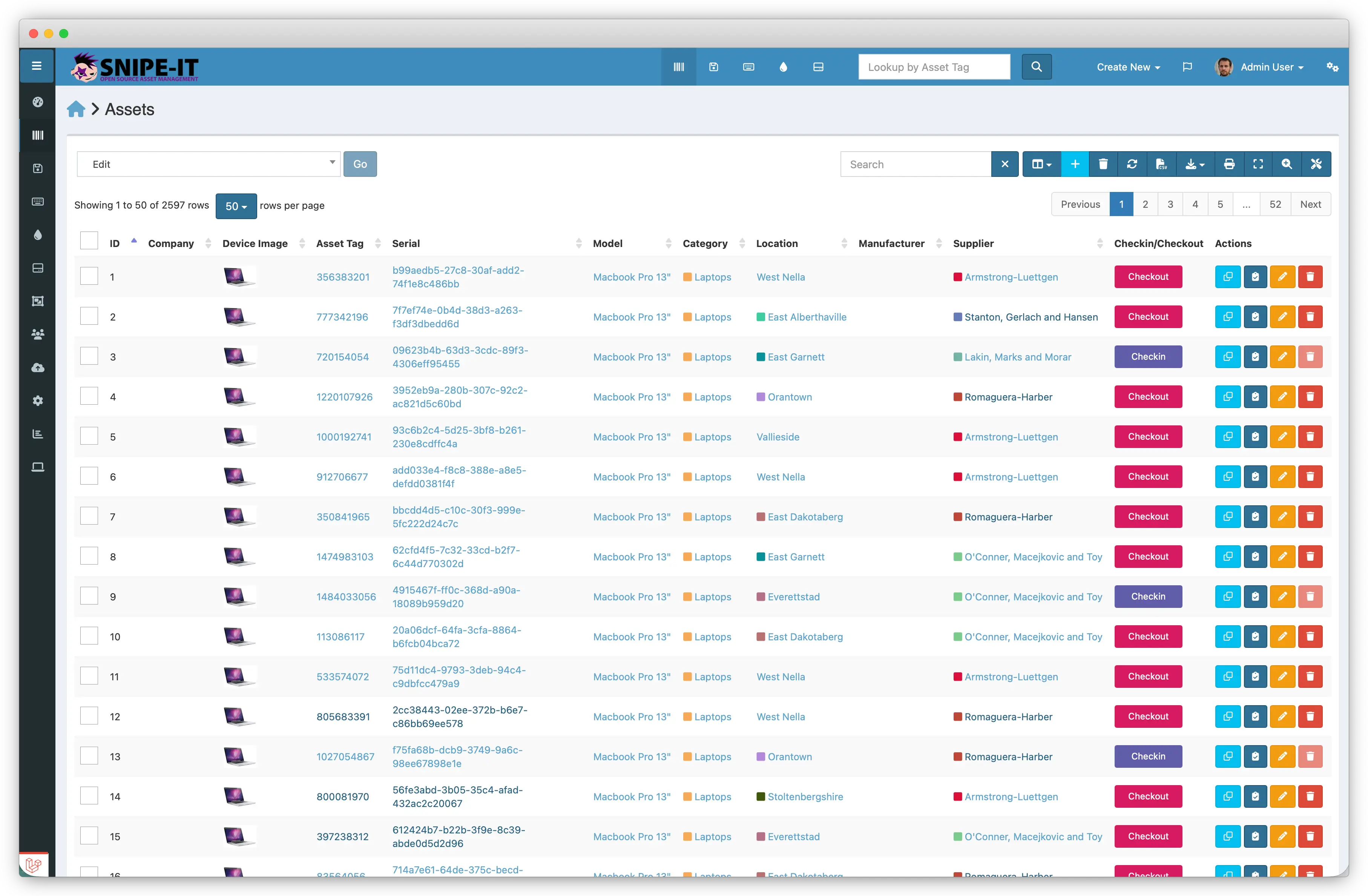Screen dimensions: 1368x896
Task: Click the clone icon for asset 2
Action: point(1228,317)
